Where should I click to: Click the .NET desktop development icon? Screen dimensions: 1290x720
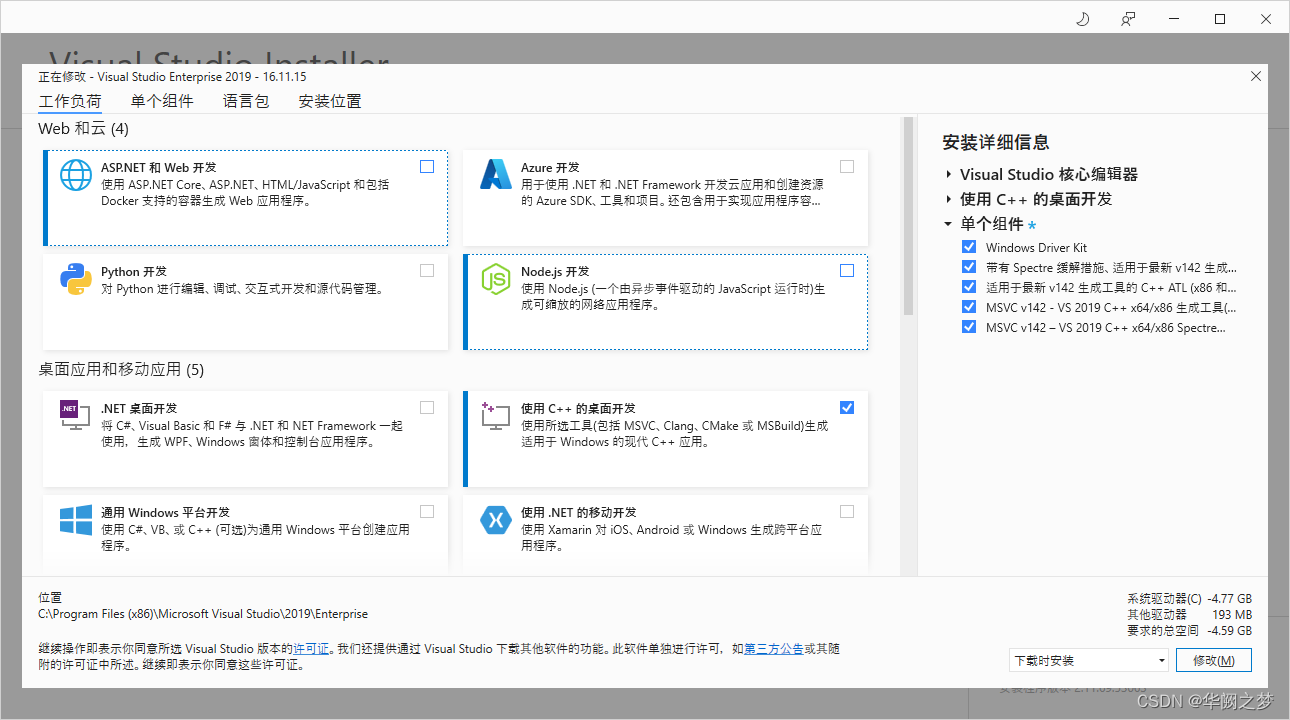click(x=75, y=415)
